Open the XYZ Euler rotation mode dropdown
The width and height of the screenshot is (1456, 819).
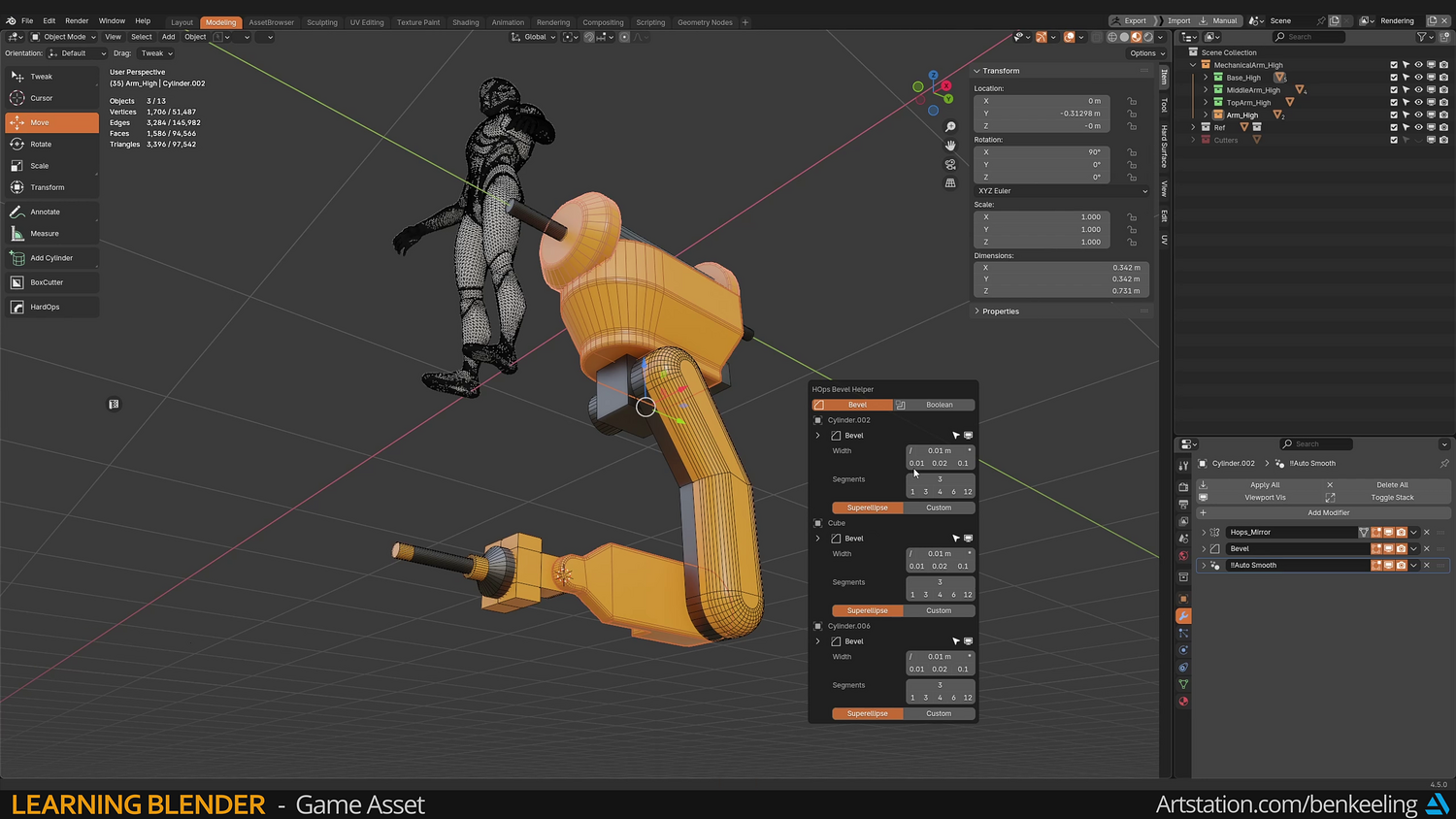click(x=1062, y=191)
